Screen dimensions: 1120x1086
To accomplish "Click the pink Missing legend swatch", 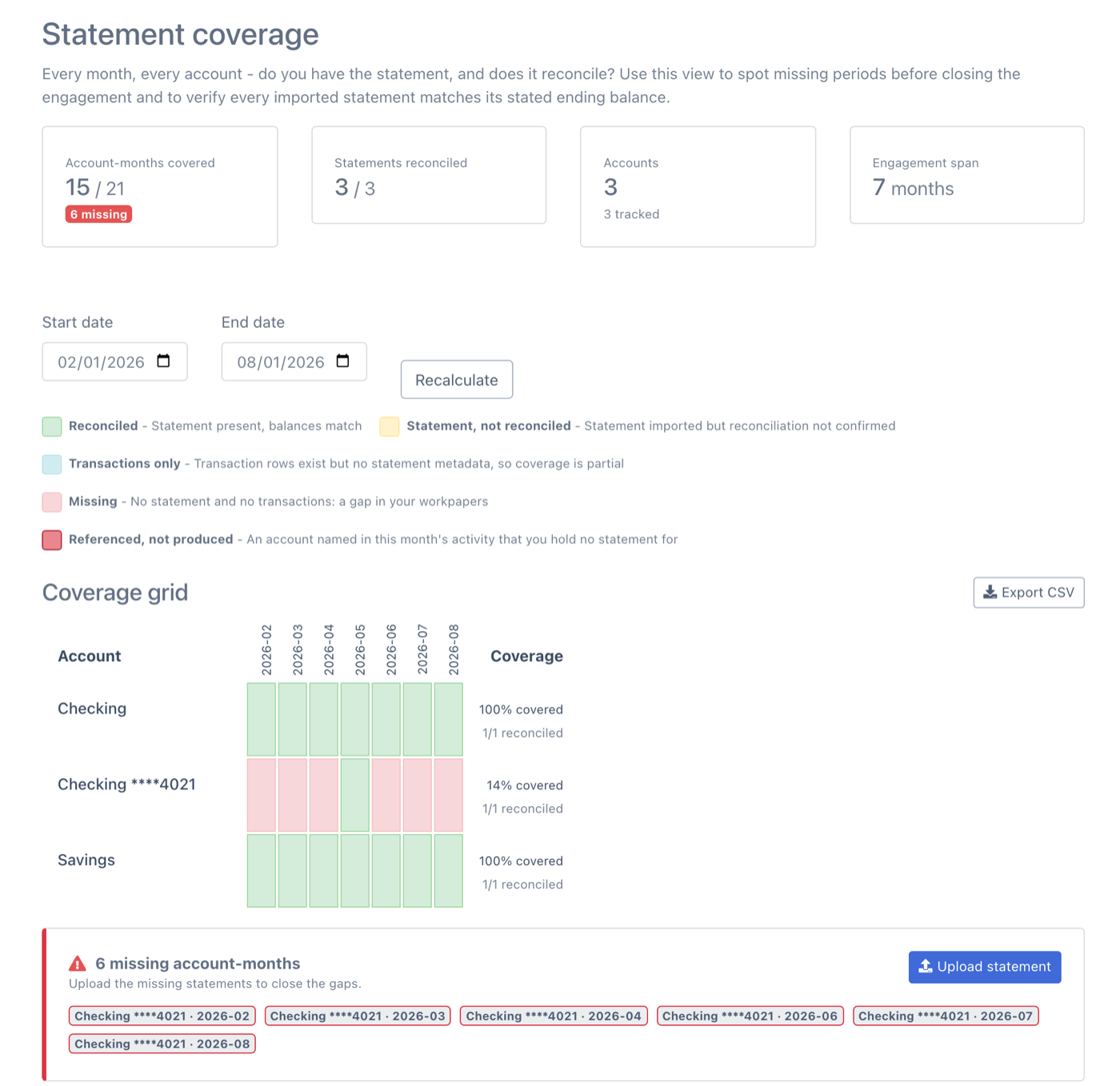I will (x=52, y=502).
